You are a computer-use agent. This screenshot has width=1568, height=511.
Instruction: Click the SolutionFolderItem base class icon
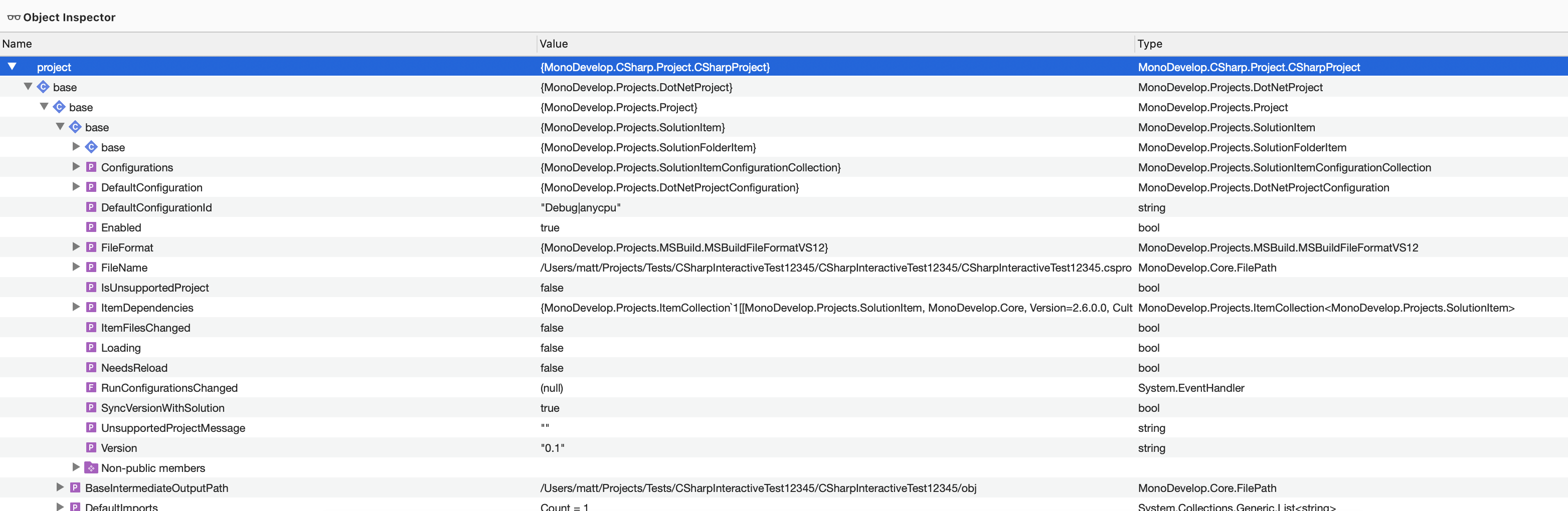click(x=91, y=147)
